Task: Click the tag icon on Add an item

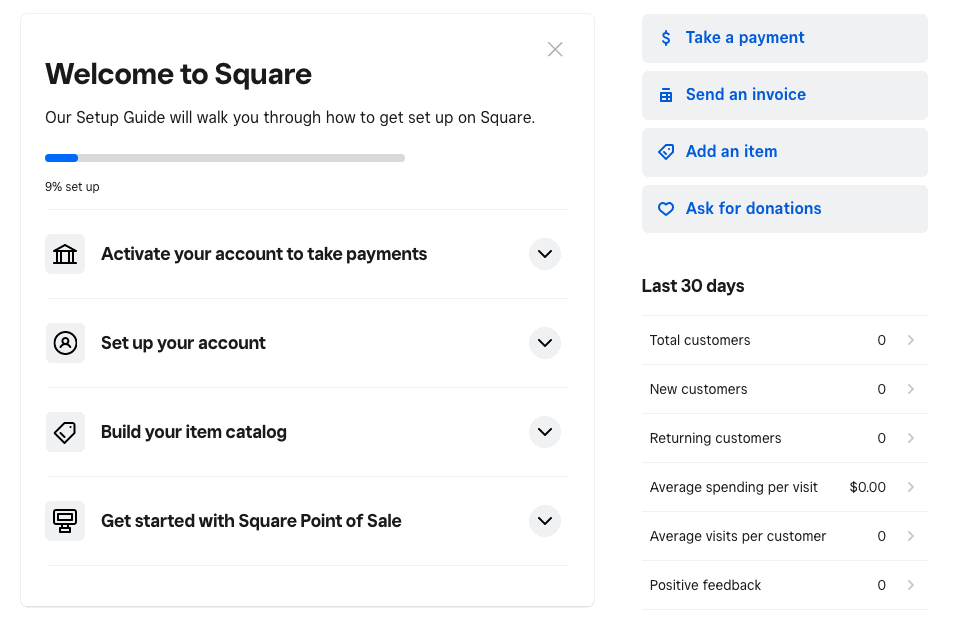Action: coord(666,152)
